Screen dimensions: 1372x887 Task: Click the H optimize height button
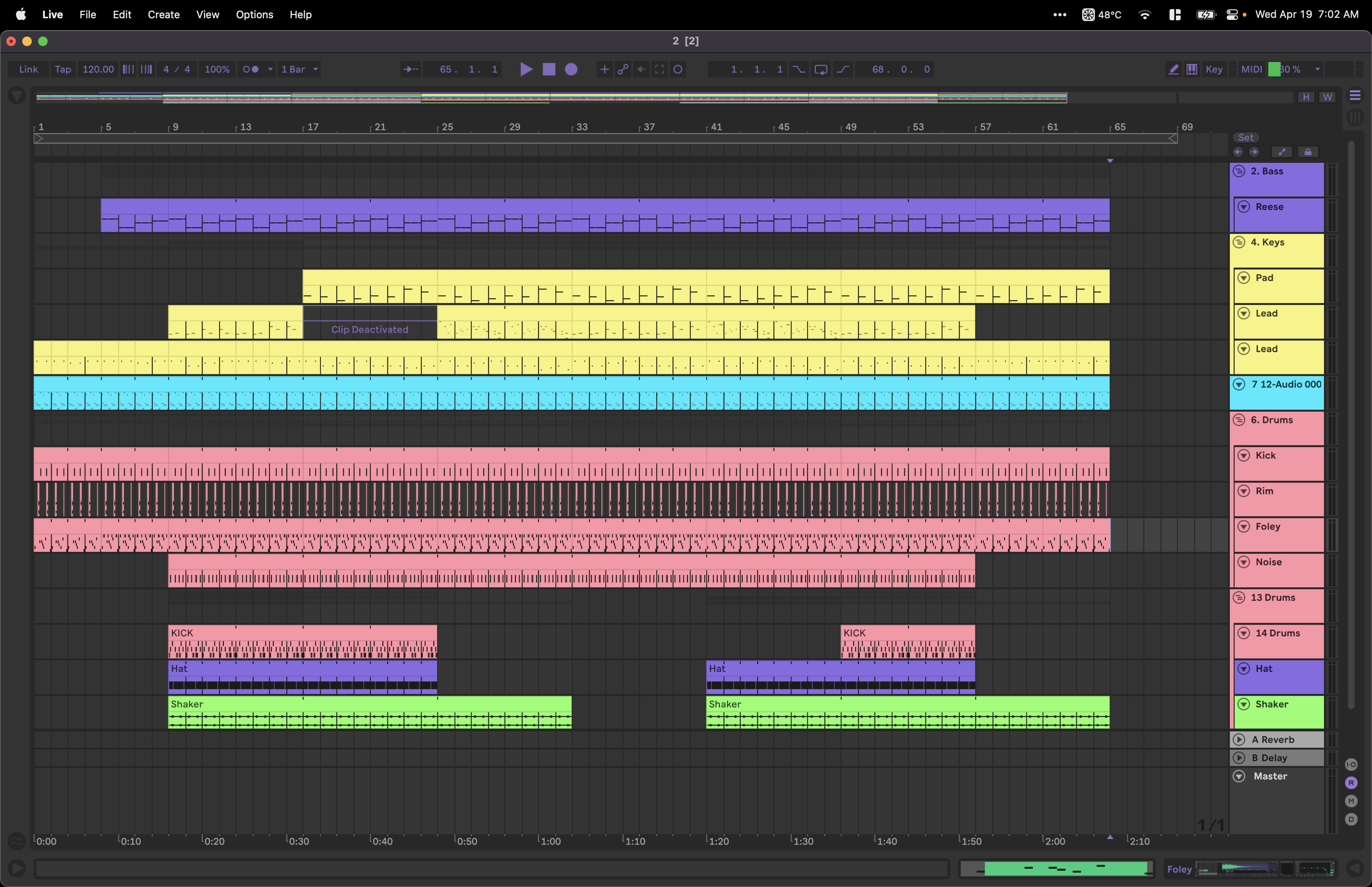pos(1306,97)
